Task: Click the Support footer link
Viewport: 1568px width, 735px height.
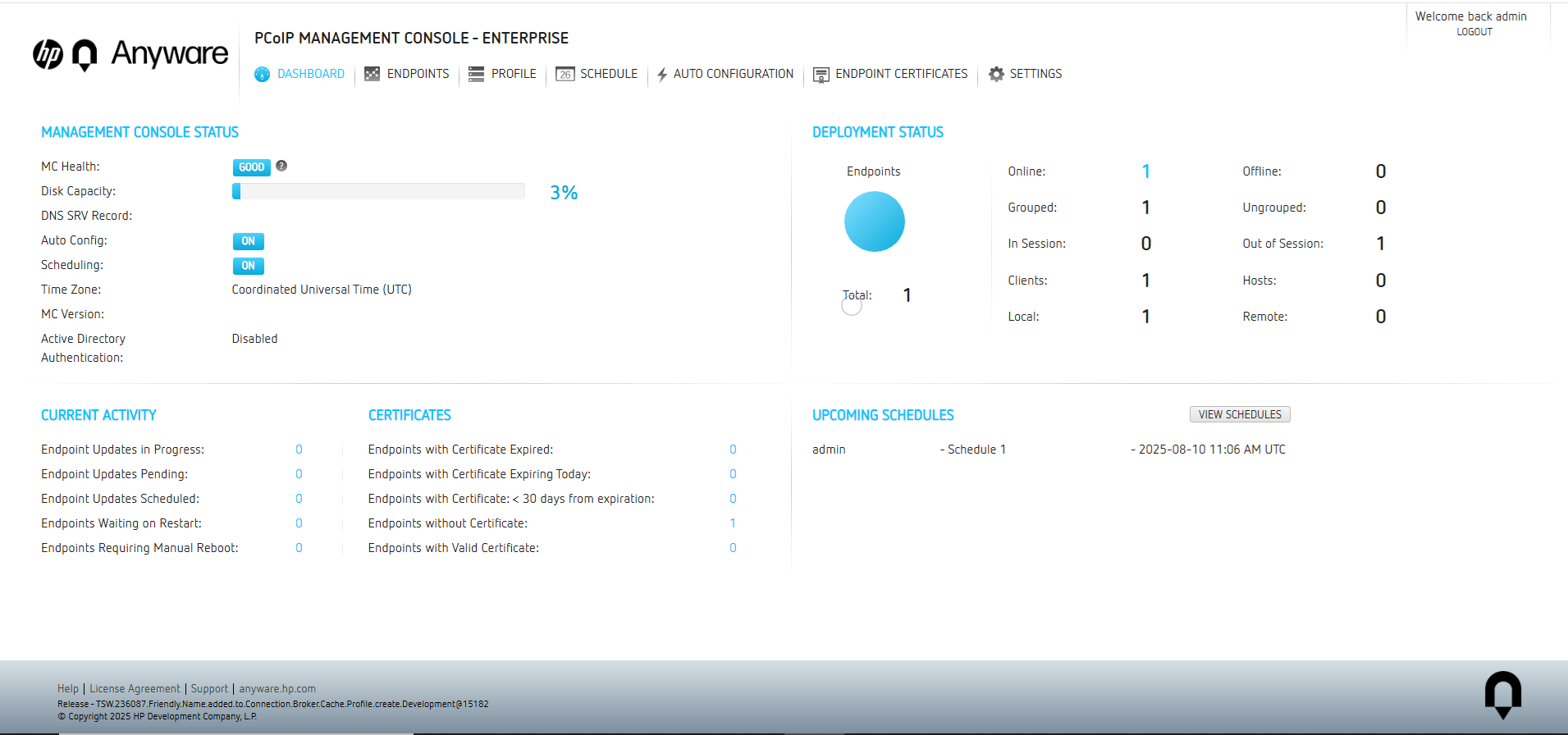Action: coord(209,689)
